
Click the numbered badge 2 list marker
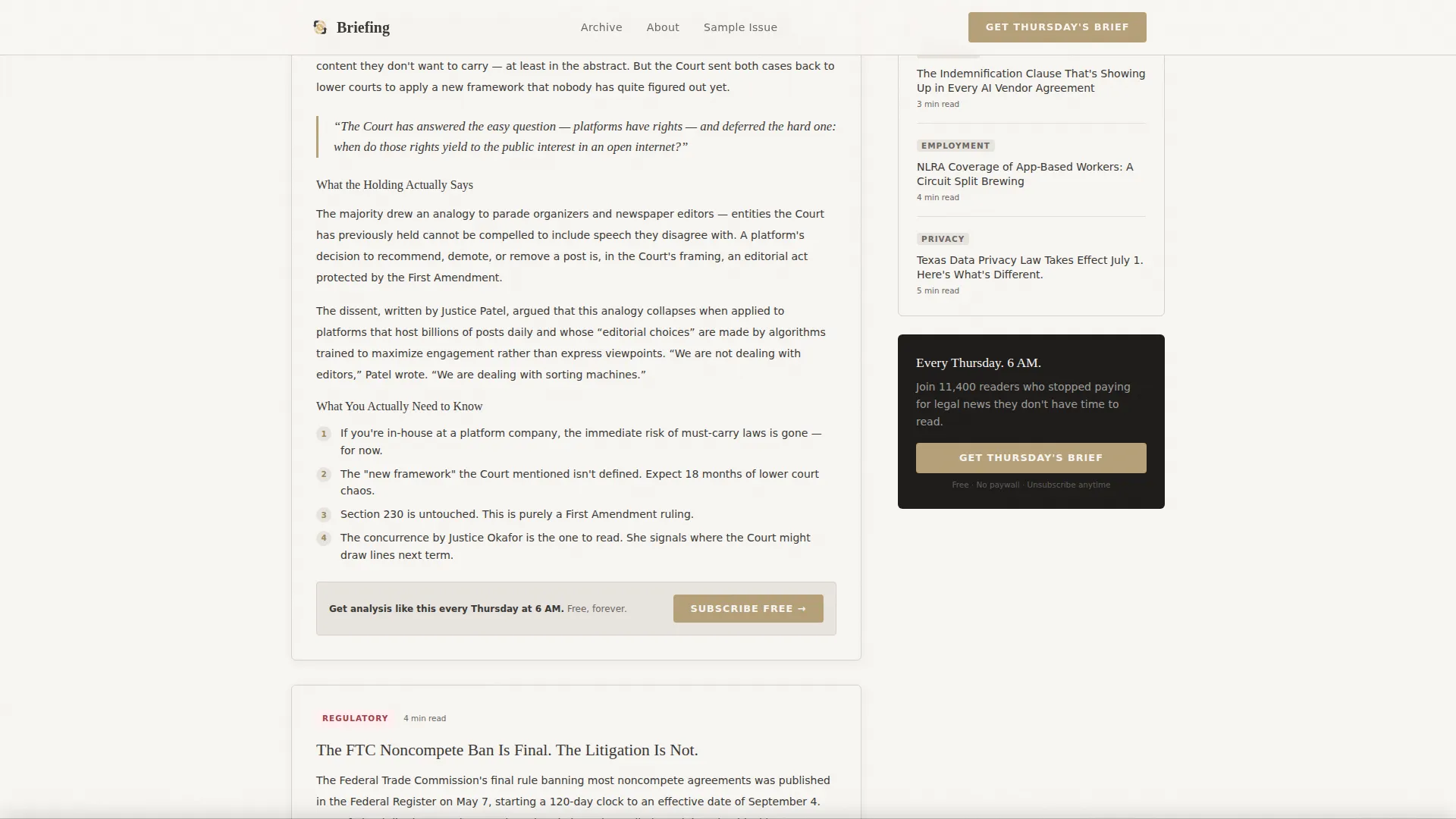(x=324, y=475)
